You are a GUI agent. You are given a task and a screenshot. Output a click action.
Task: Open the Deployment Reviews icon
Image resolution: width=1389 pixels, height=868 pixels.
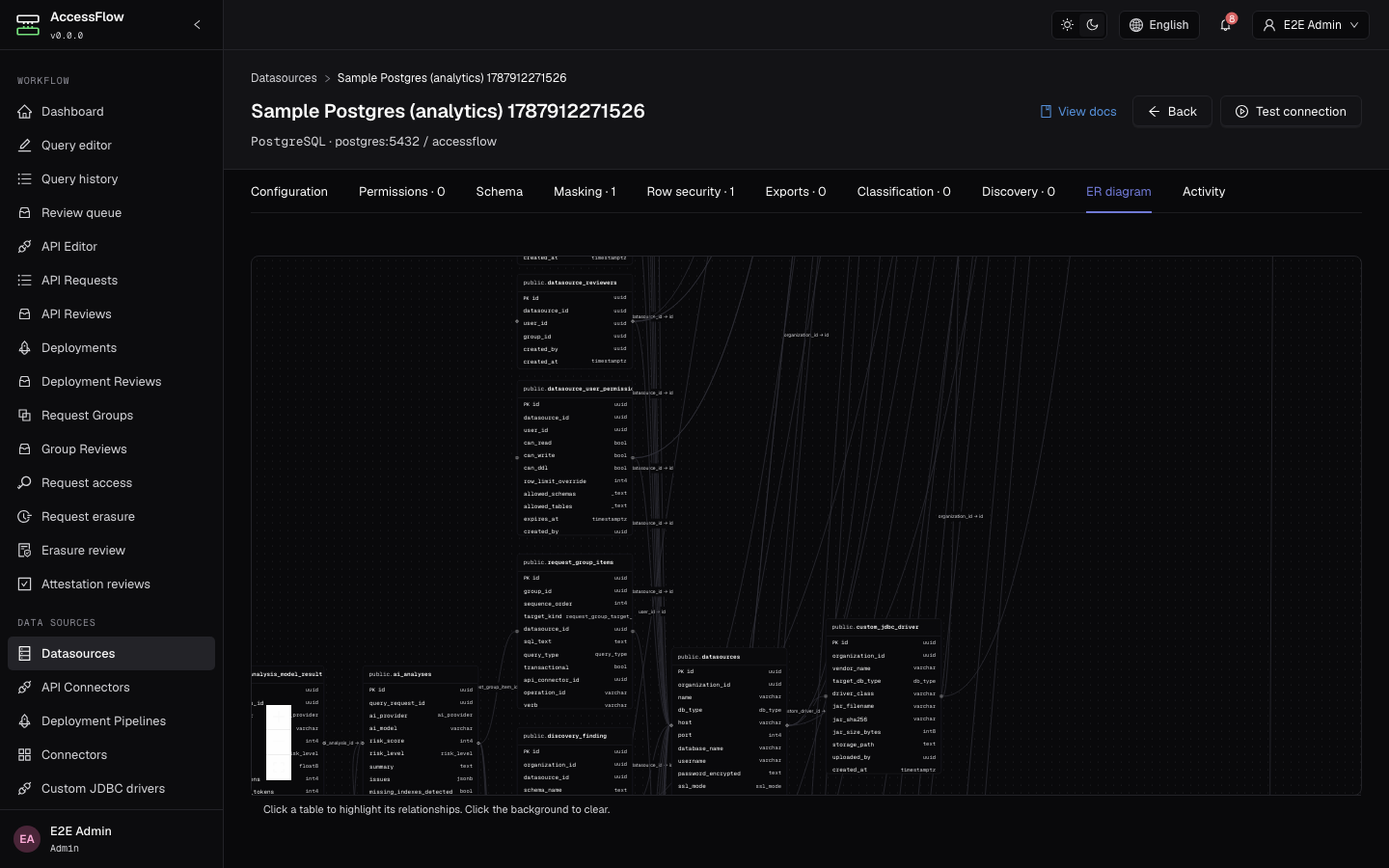click(x=25, y=382)
